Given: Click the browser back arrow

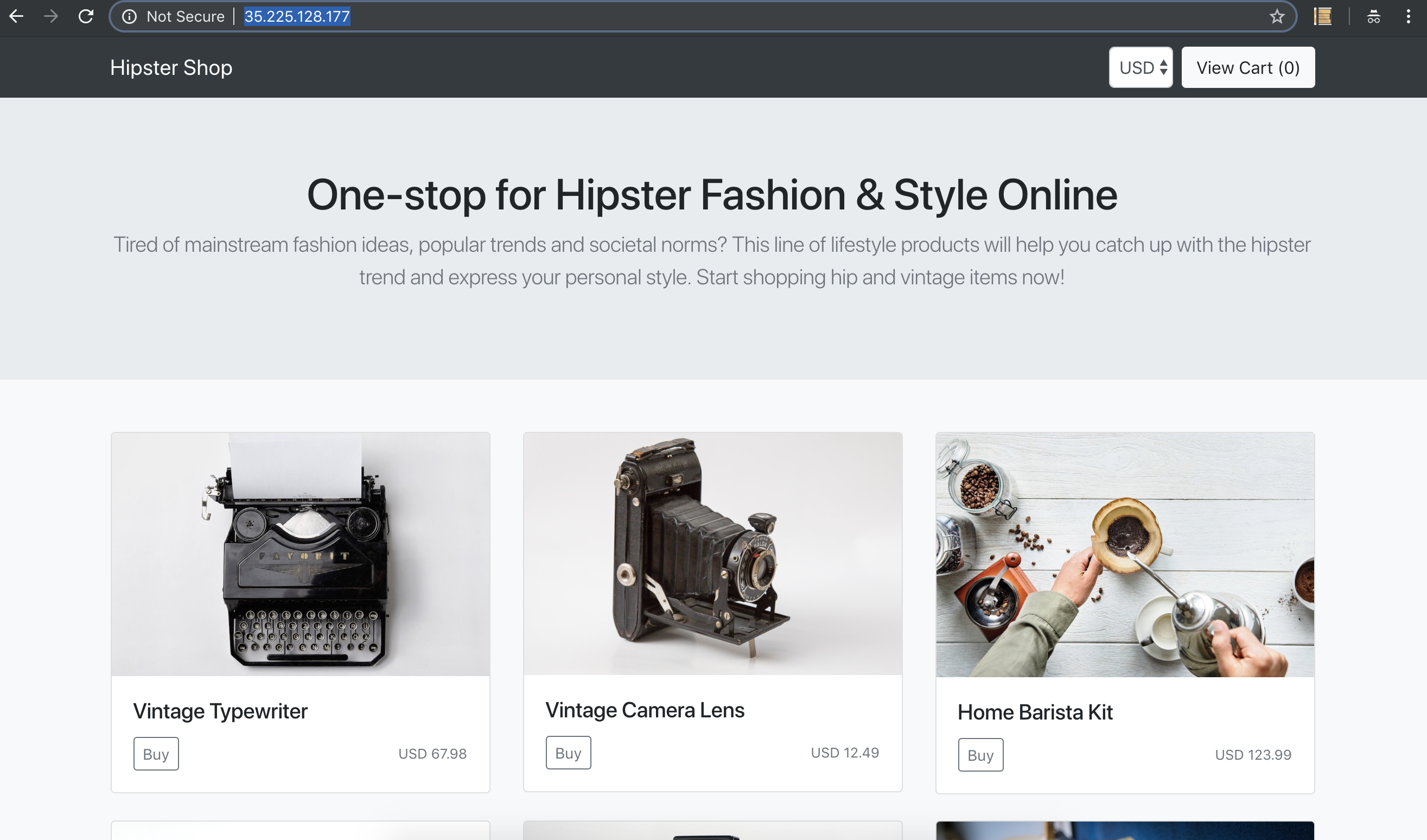Looking at the screenshot, I should (16, 16).
